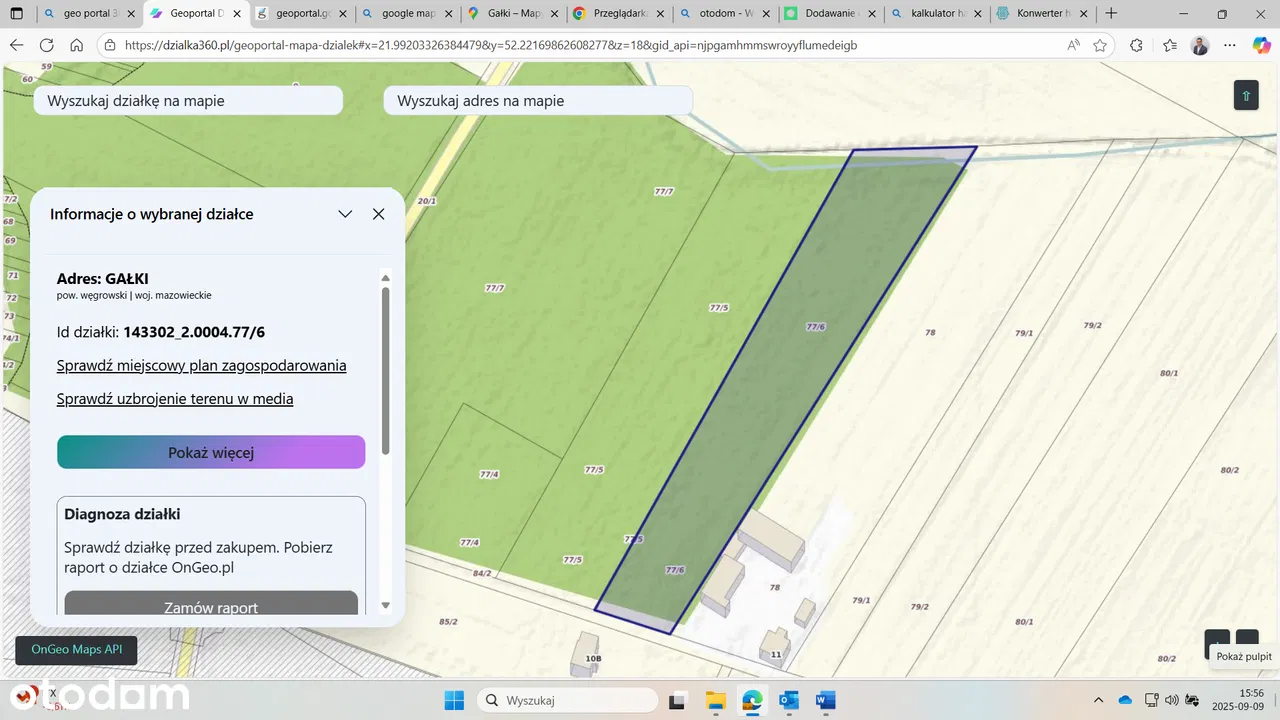1280x720 pixels.
Task: Collapse the parcel info panel with chevron
Action: tap(345, 214)
